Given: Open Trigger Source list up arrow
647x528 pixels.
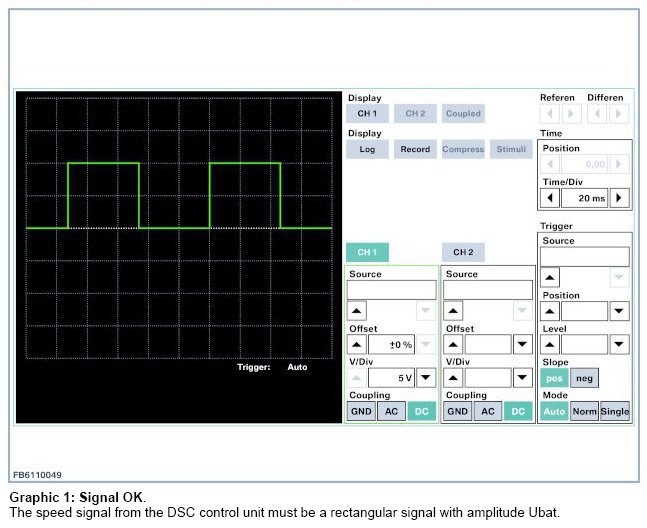Looking at the screenshot, I should [x=550, y=278].
